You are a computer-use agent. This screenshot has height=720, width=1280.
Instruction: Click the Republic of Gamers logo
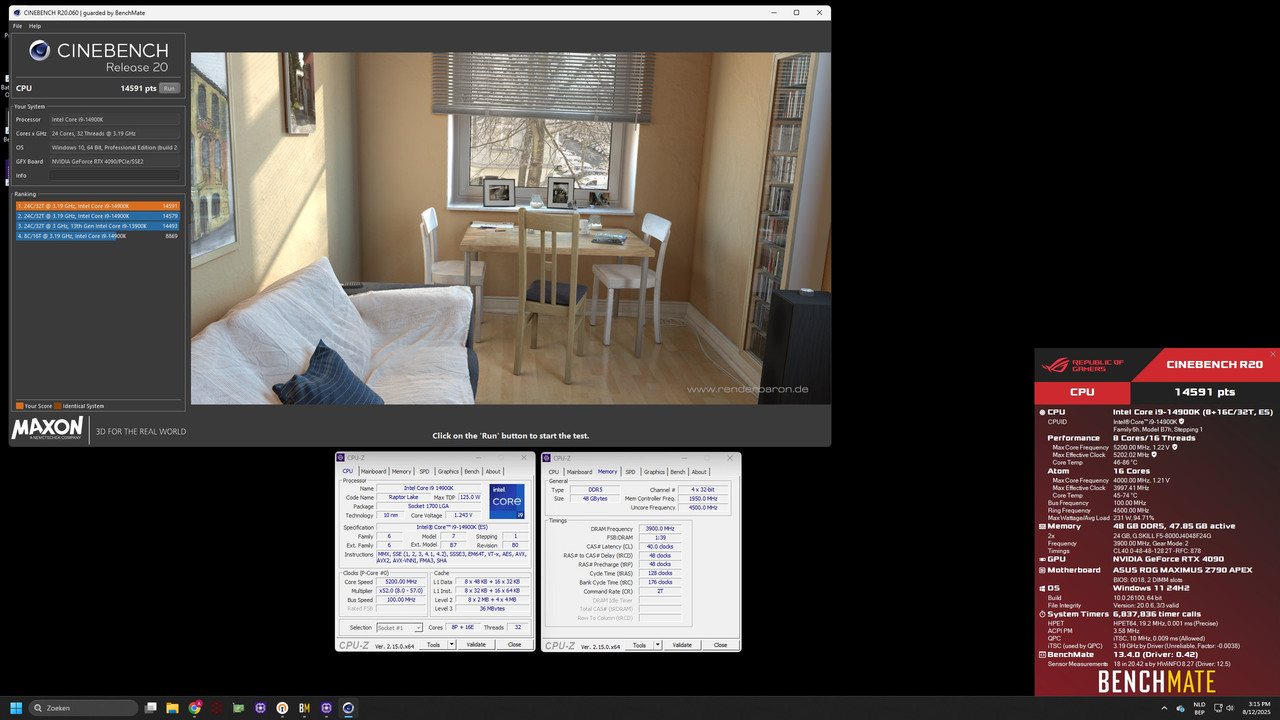1083,365
